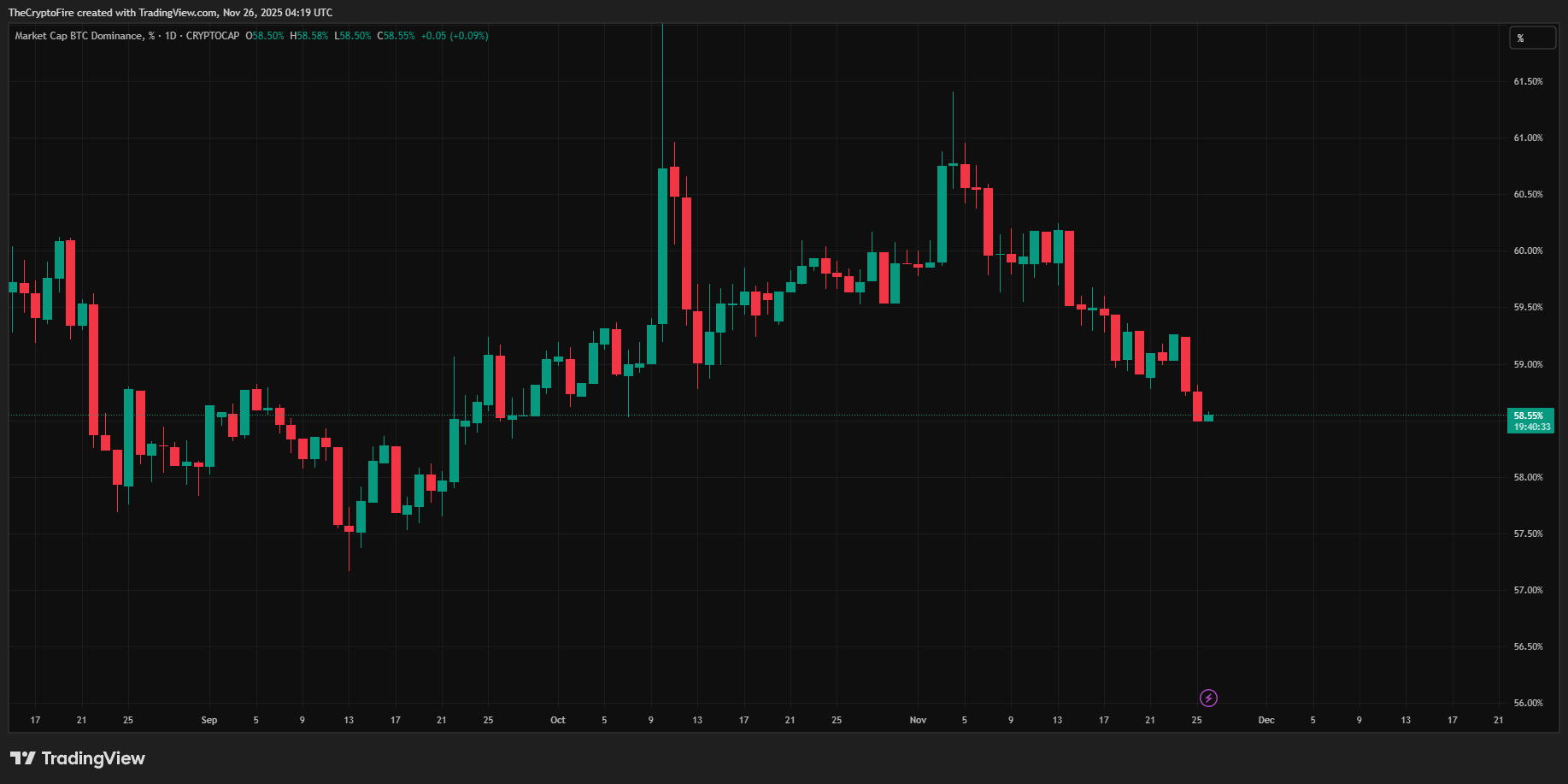Click the purple lightning bolt icon on chart
The image size is (1568, 784).
pyautogui.click(x=1207, y=698)
